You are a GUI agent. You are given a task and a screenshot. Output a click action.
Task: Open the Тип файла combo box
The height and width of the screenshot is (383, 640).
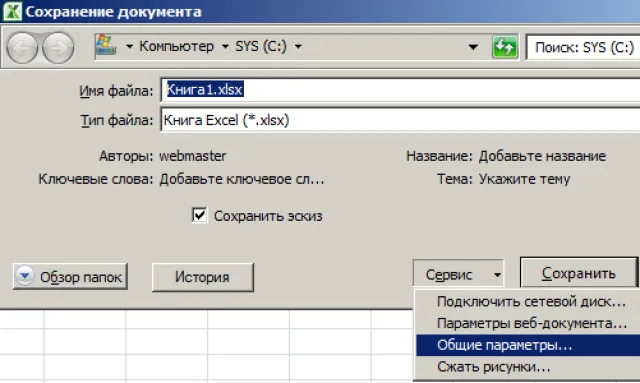(x=401, y=120)
